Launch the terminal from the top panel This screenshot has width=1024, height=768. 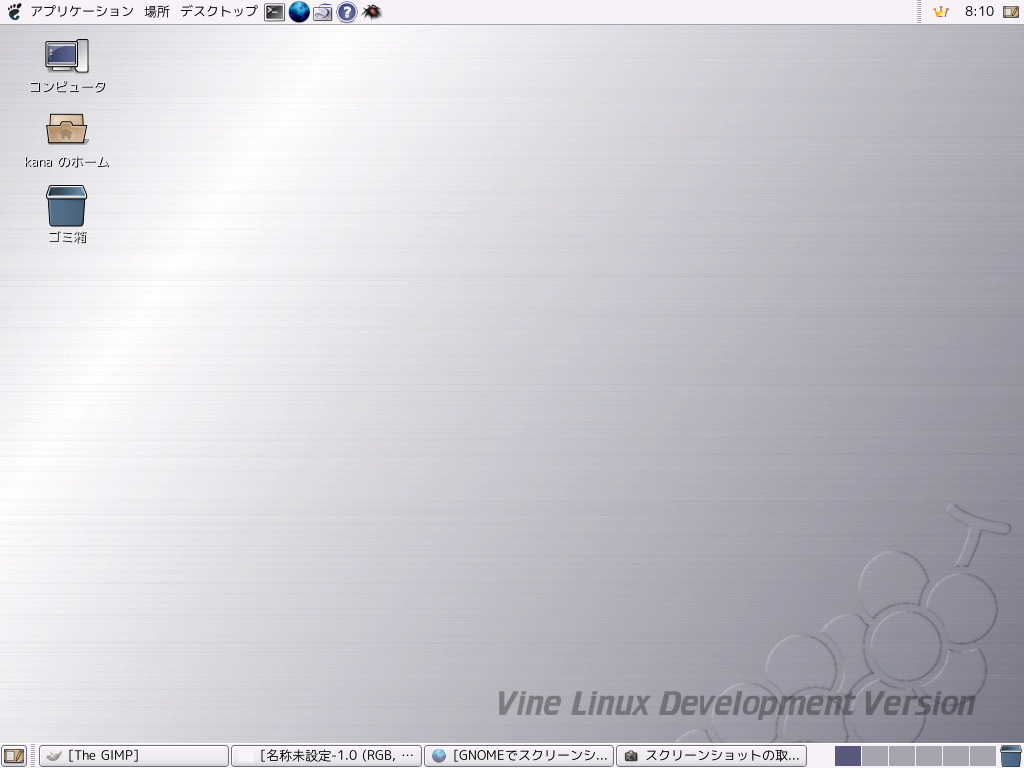[x=274, y=12]
